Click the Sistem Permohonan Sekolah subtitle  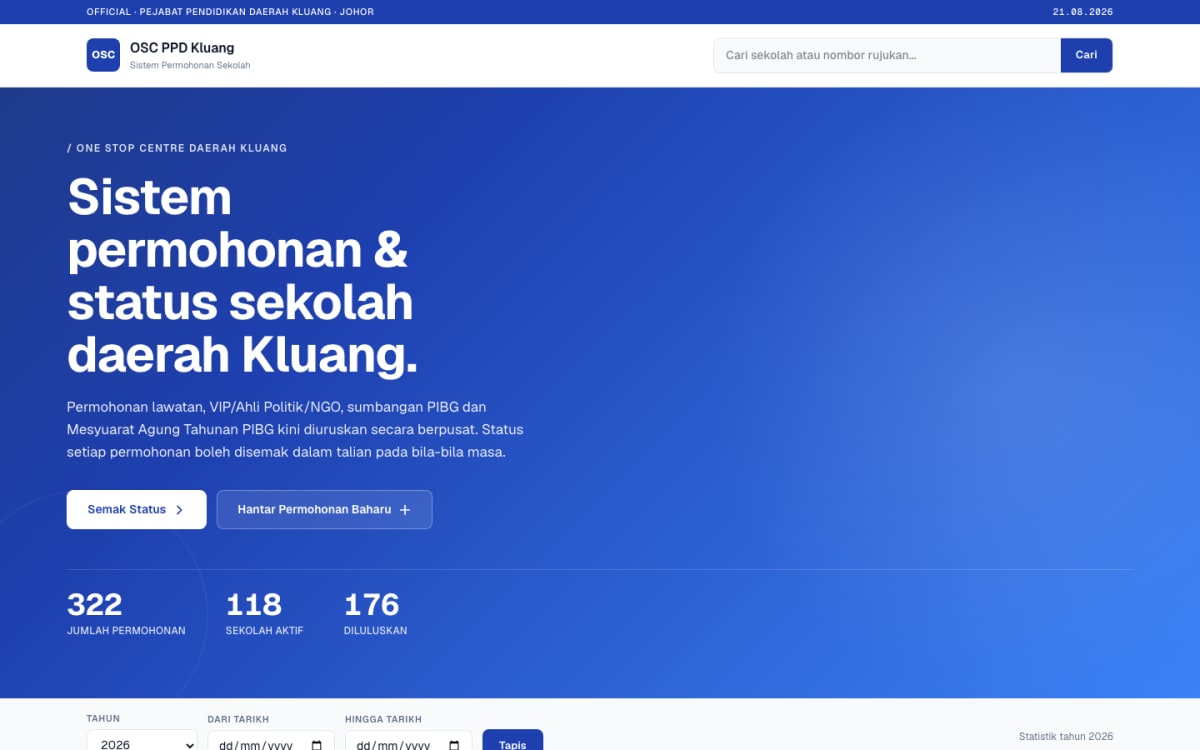tap(190, 65)
